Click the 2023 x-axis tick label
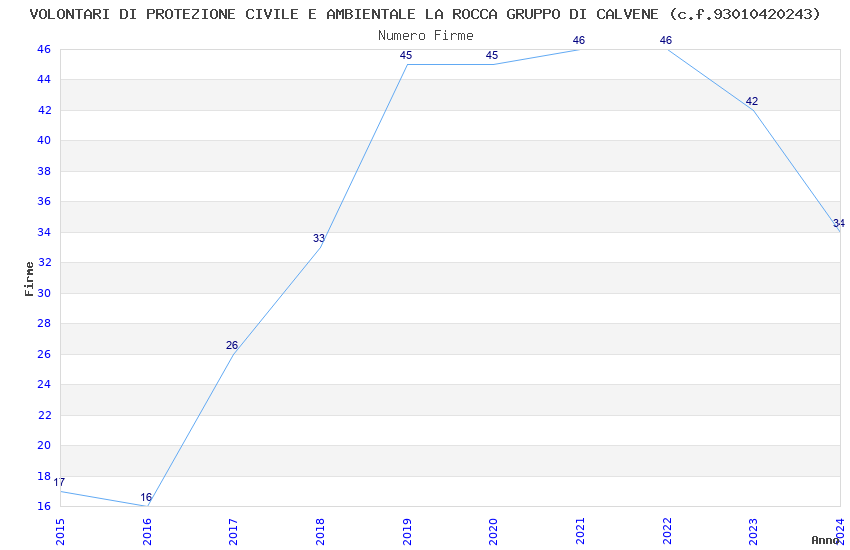 [754, 532]
